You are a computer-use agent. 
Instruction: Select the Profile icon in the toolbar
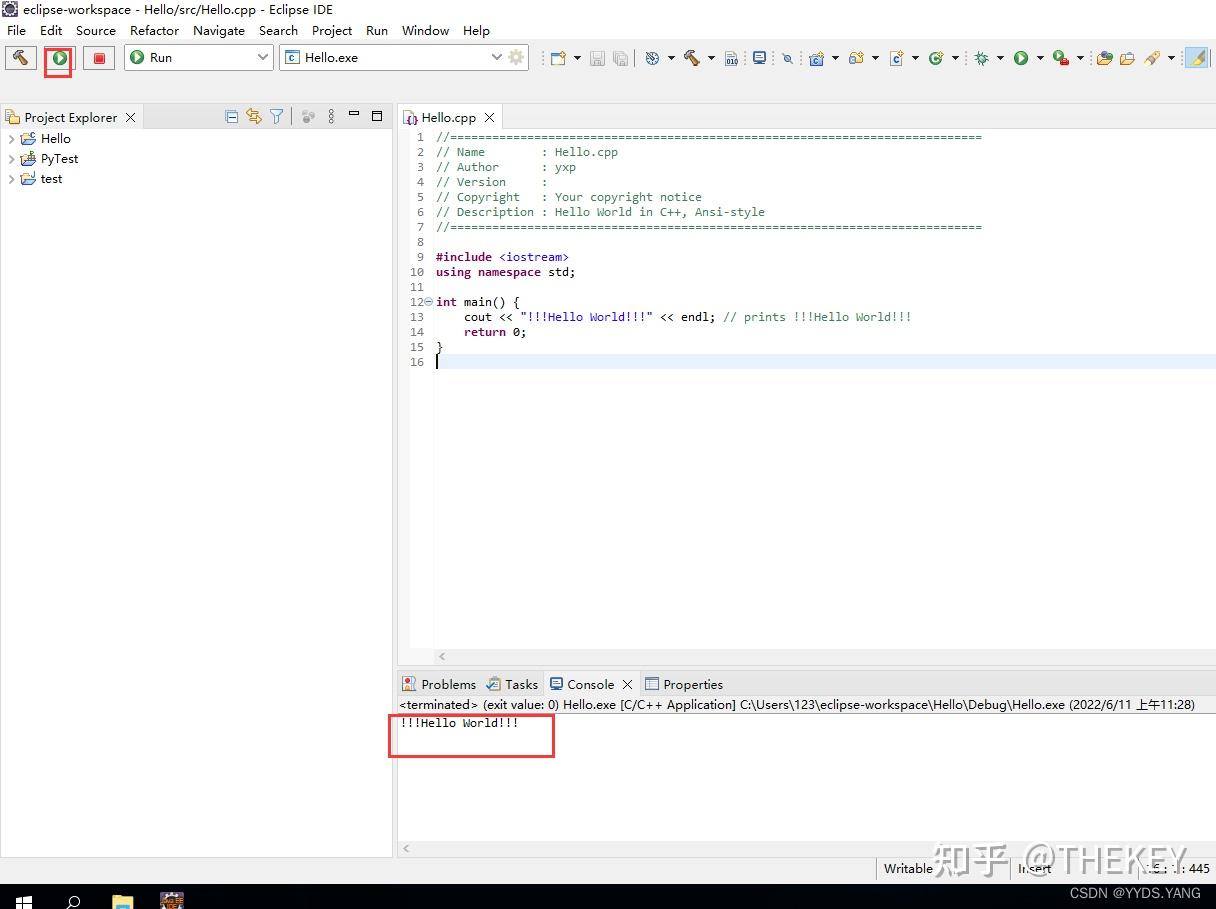click(x=1059, y=58)
